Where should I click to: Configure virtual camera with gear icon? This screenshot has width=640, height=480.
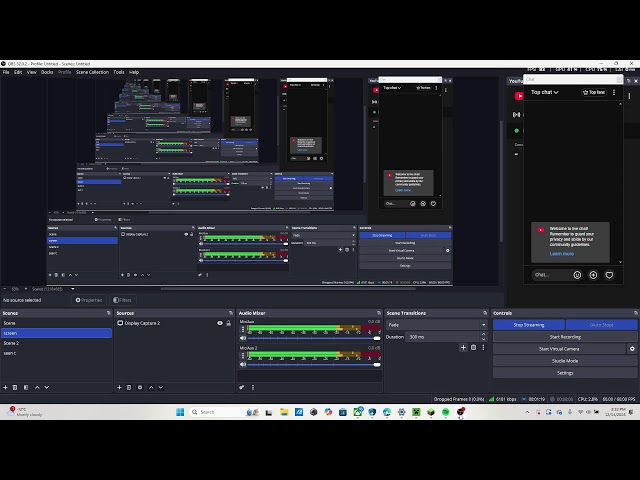(632, 349)
